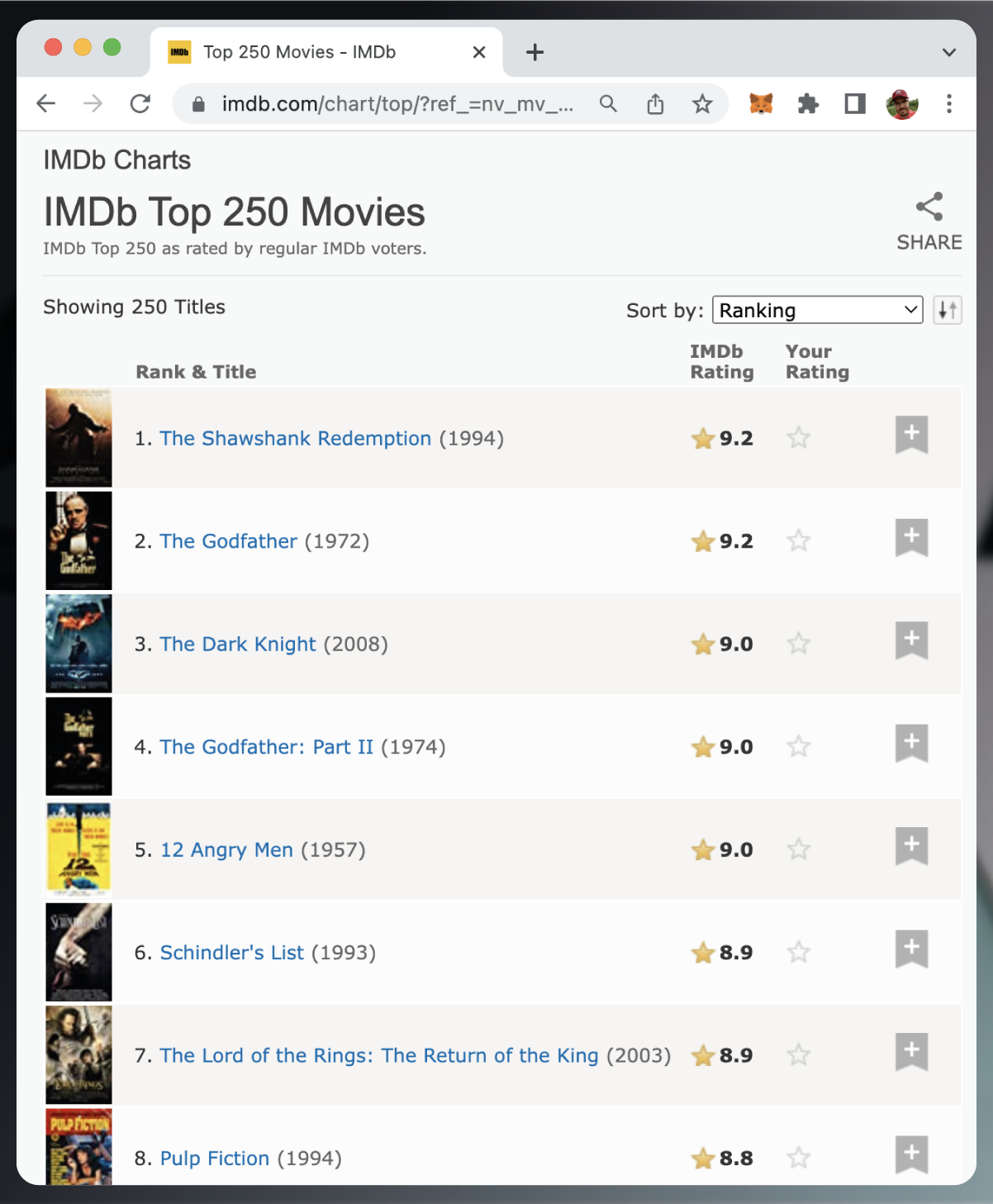This screenshot has width=993, height=1204.
Task: Open the browser Extensions puzzle icon
Action: click(x=807, y=104)
